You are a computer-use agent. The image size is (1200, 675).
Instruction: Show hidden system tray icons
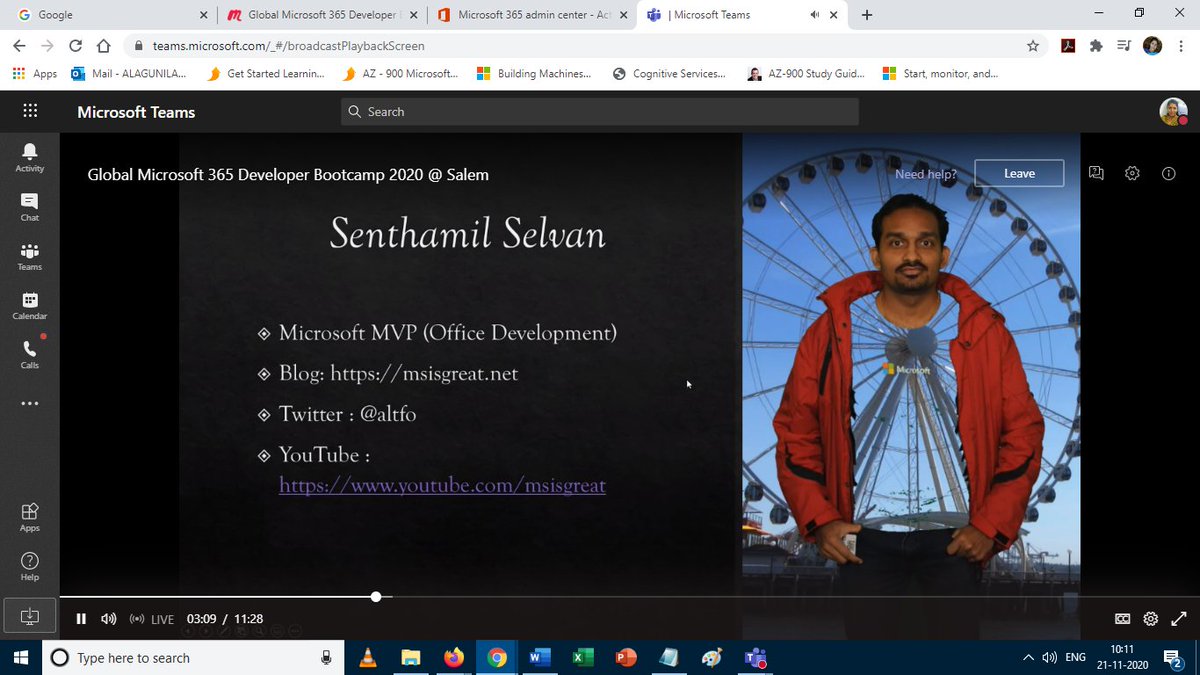[1028, 657]
